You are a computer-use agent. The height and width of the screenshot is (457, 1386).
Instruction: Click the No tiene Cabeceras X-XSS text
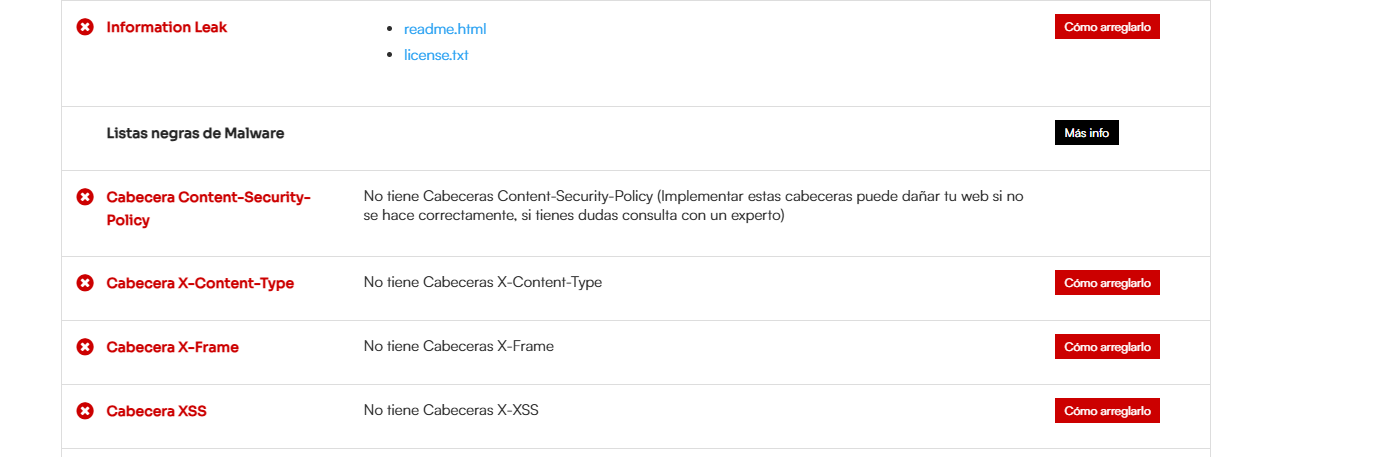click(451, 410)
